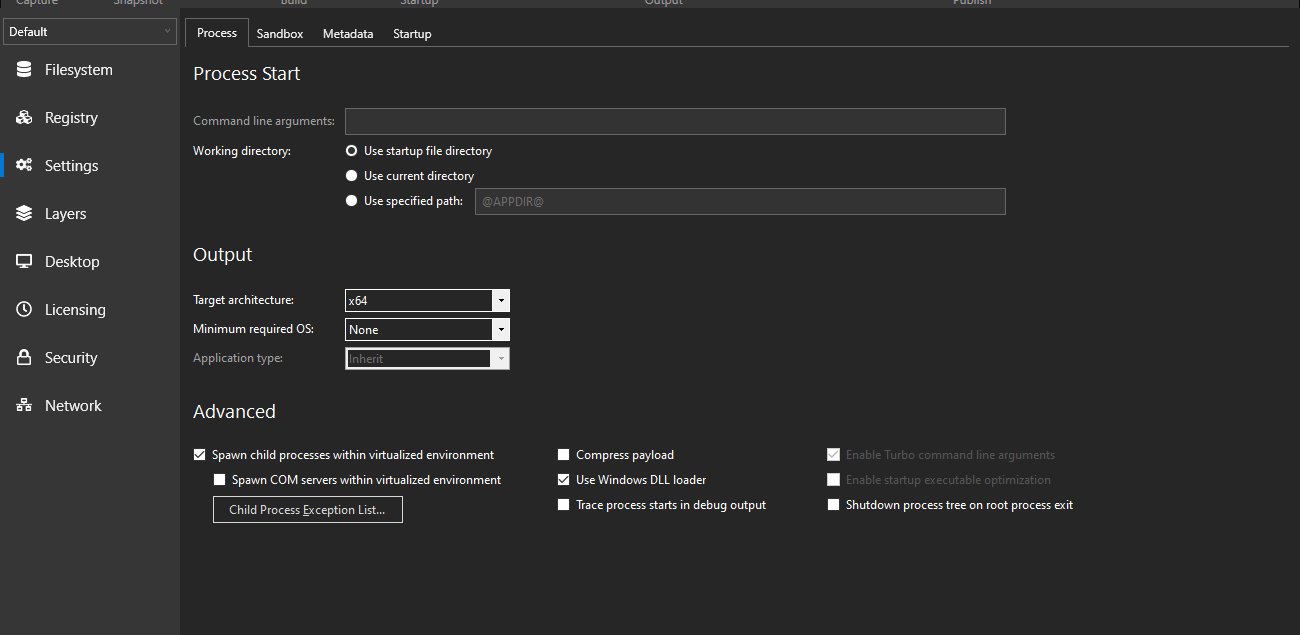
Task: Click the Command line arguments input field
Action: 675,121
